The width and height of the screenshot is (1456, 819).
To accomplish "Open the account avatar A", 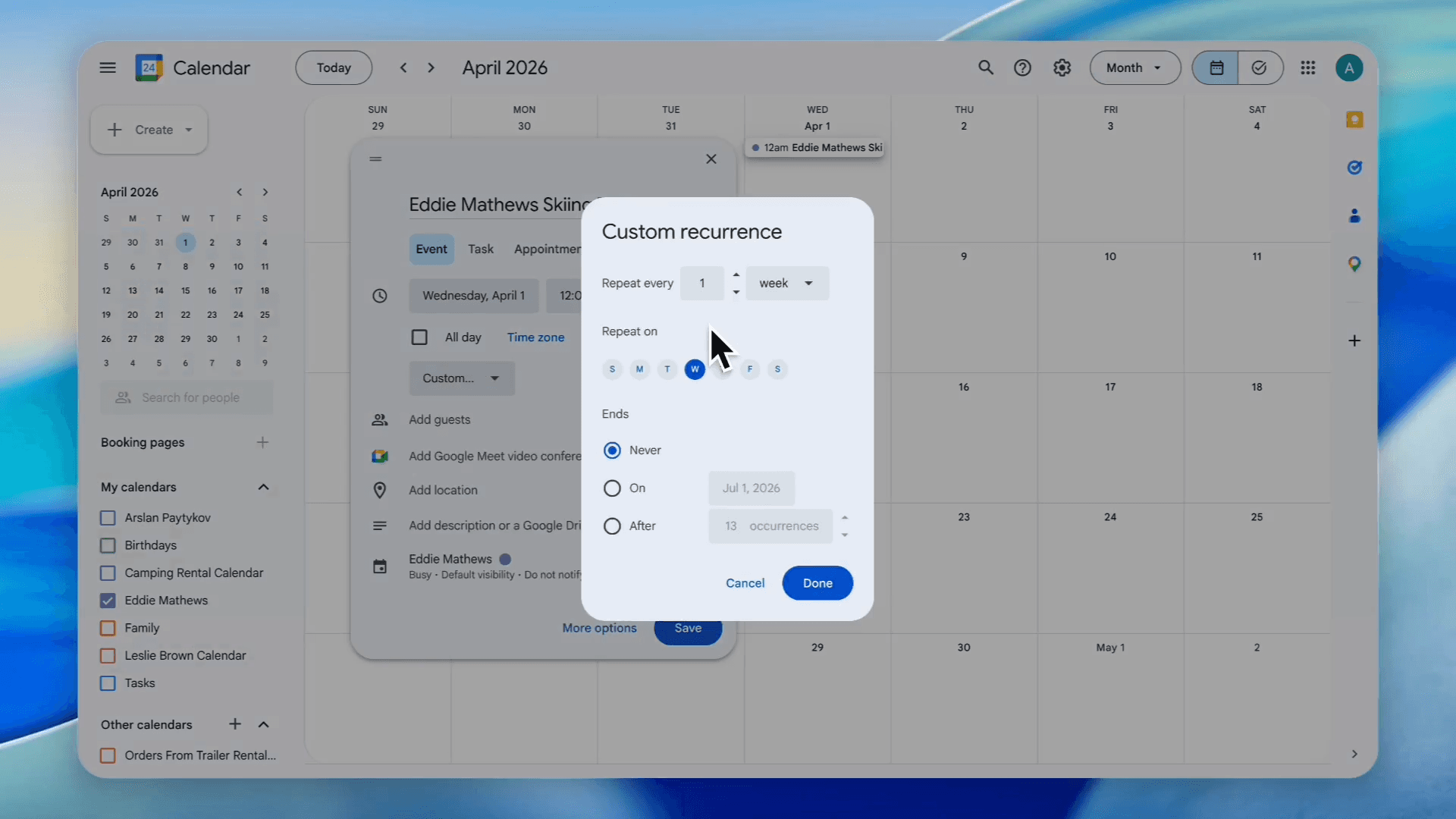I will (x=1348, y=68).
